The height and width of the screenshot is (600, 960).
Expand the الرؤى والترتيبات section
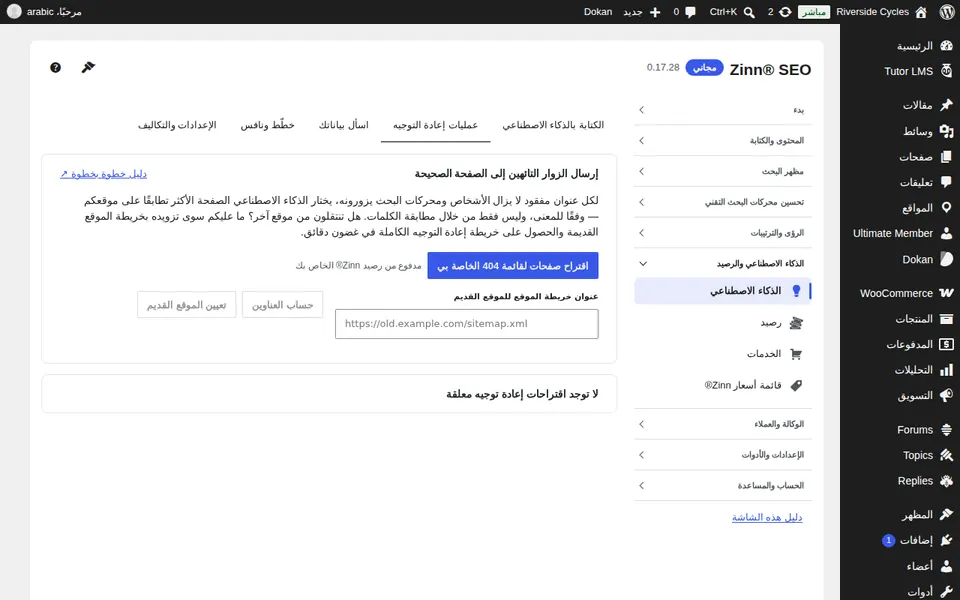coord(723,233)
